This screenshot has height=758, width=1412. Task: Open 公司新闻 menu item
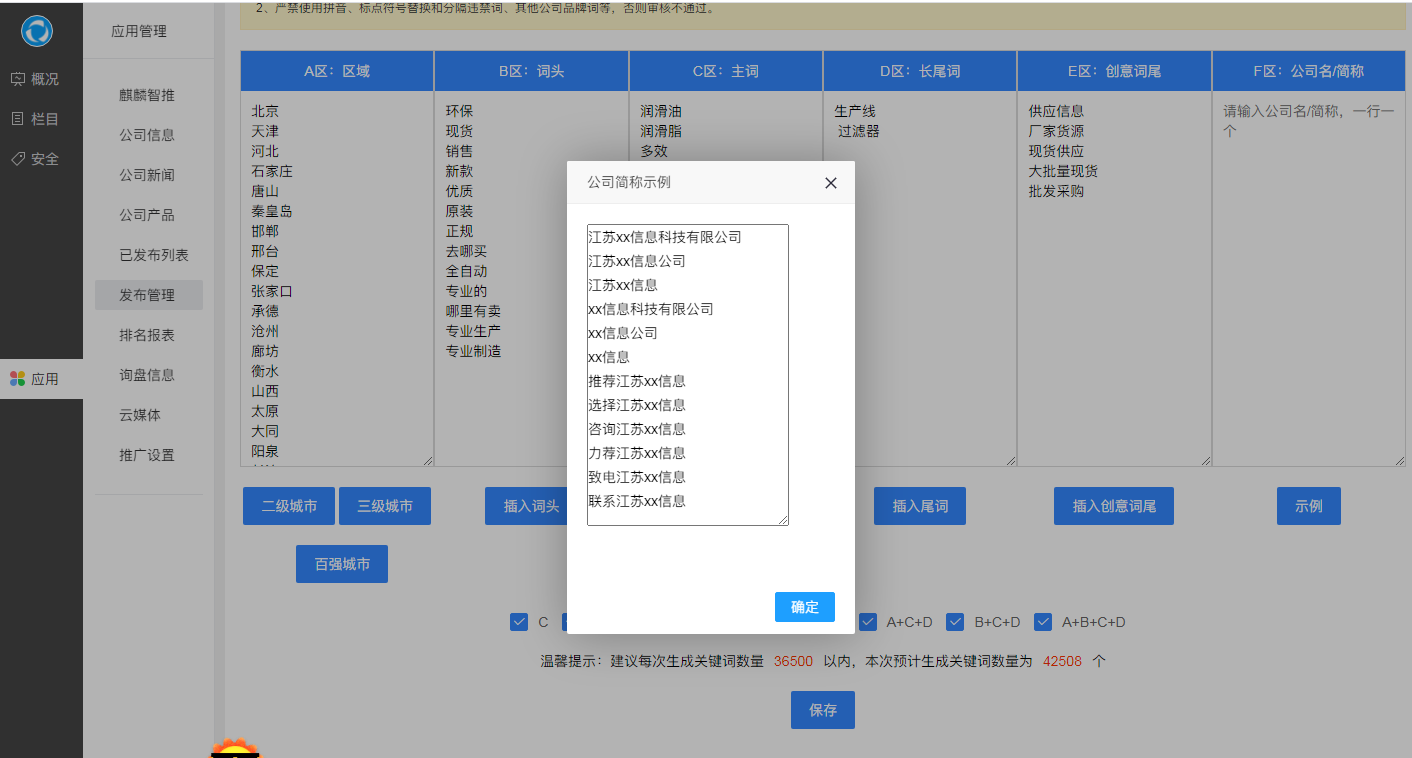(x=149, y=175)
